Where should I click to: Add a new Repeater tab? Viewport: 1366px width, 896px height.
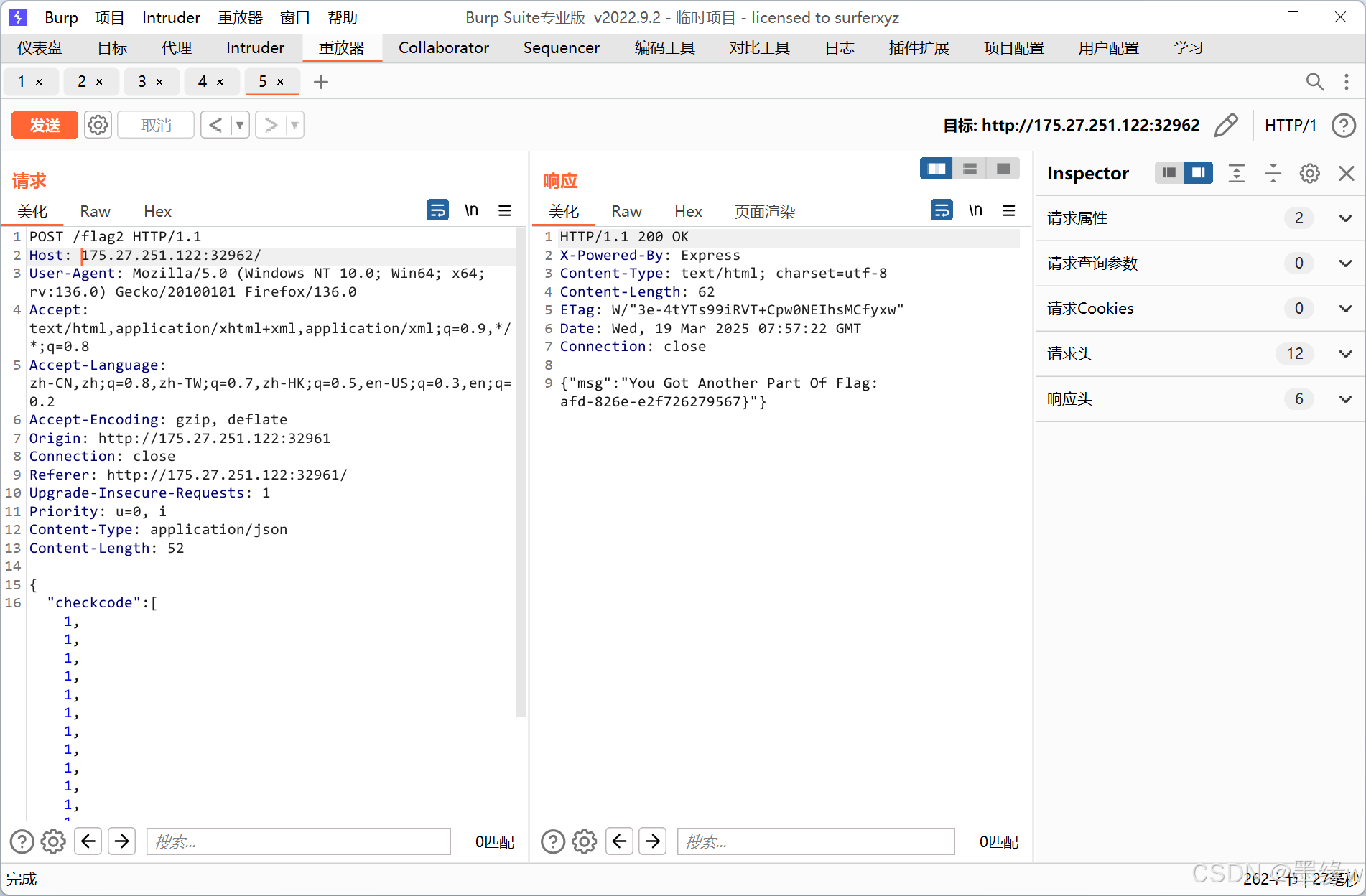(x=321, y=82)
